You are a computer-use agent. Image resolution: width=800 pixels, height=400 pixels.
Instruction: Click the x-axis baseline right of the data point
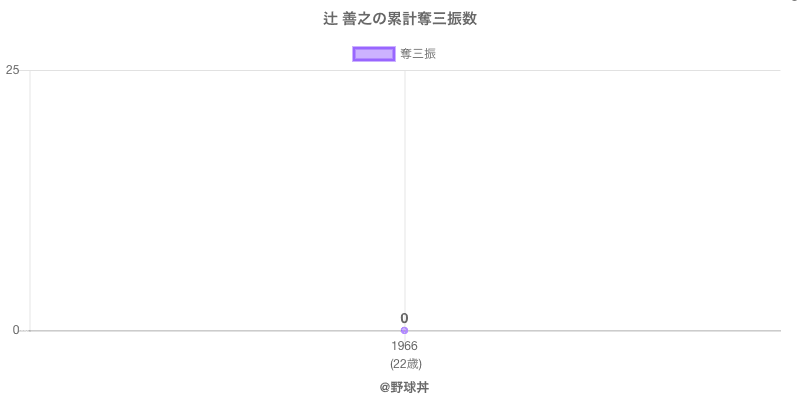(x=600, y=330)
